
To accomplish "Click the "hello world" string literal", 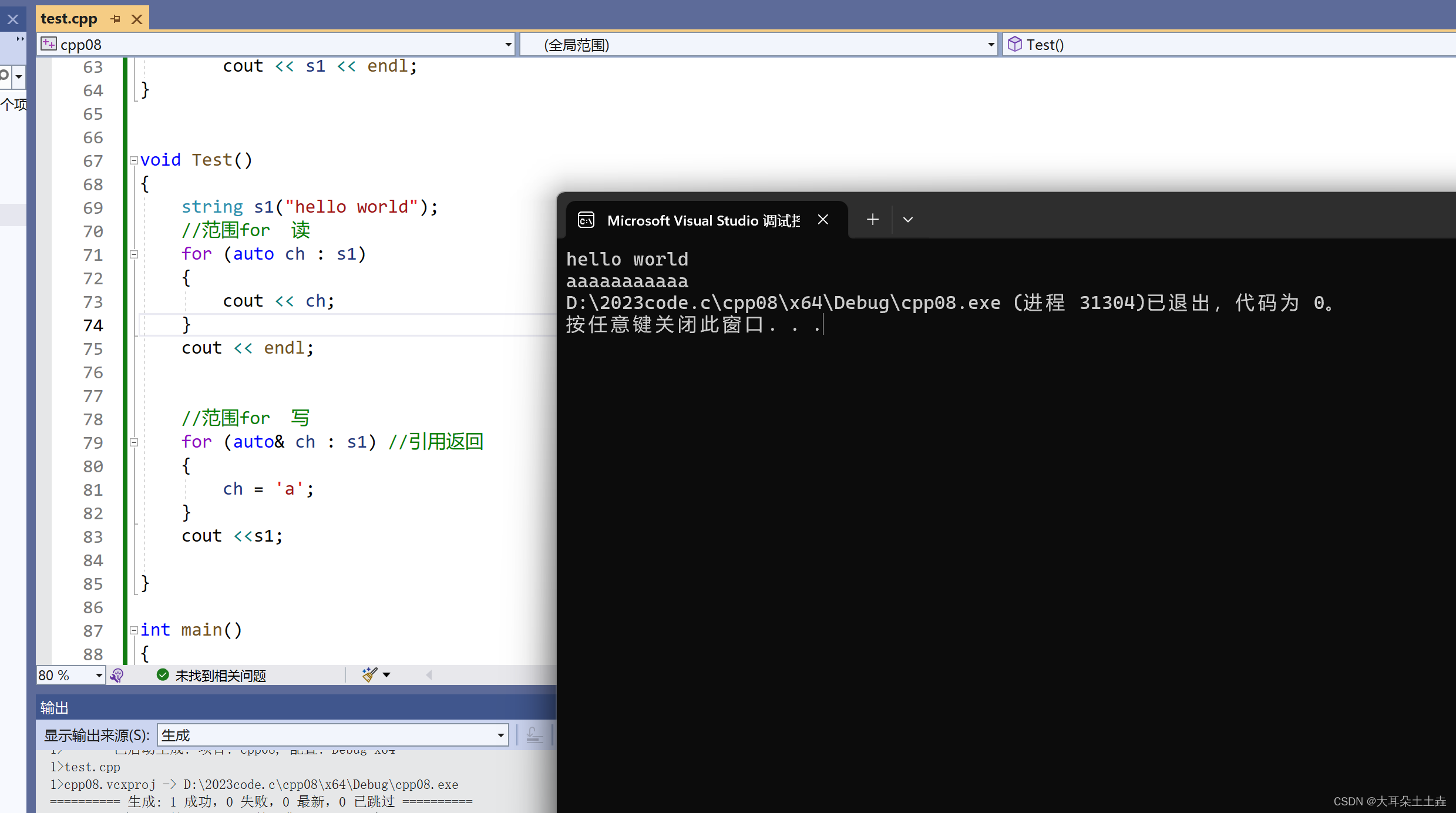I will [x=351, y=207].
